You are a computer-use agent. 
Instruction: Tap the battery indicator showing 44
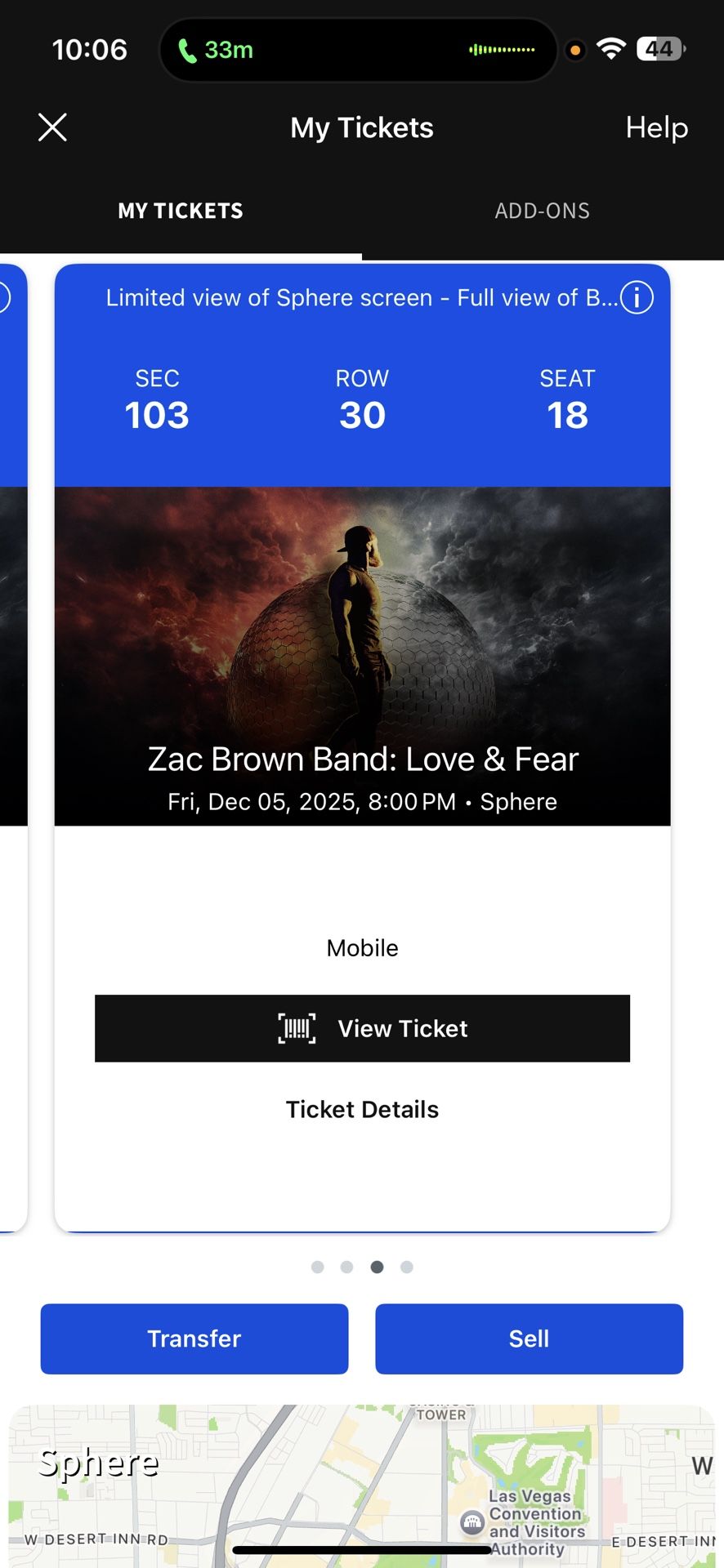[x=659, y=48]
